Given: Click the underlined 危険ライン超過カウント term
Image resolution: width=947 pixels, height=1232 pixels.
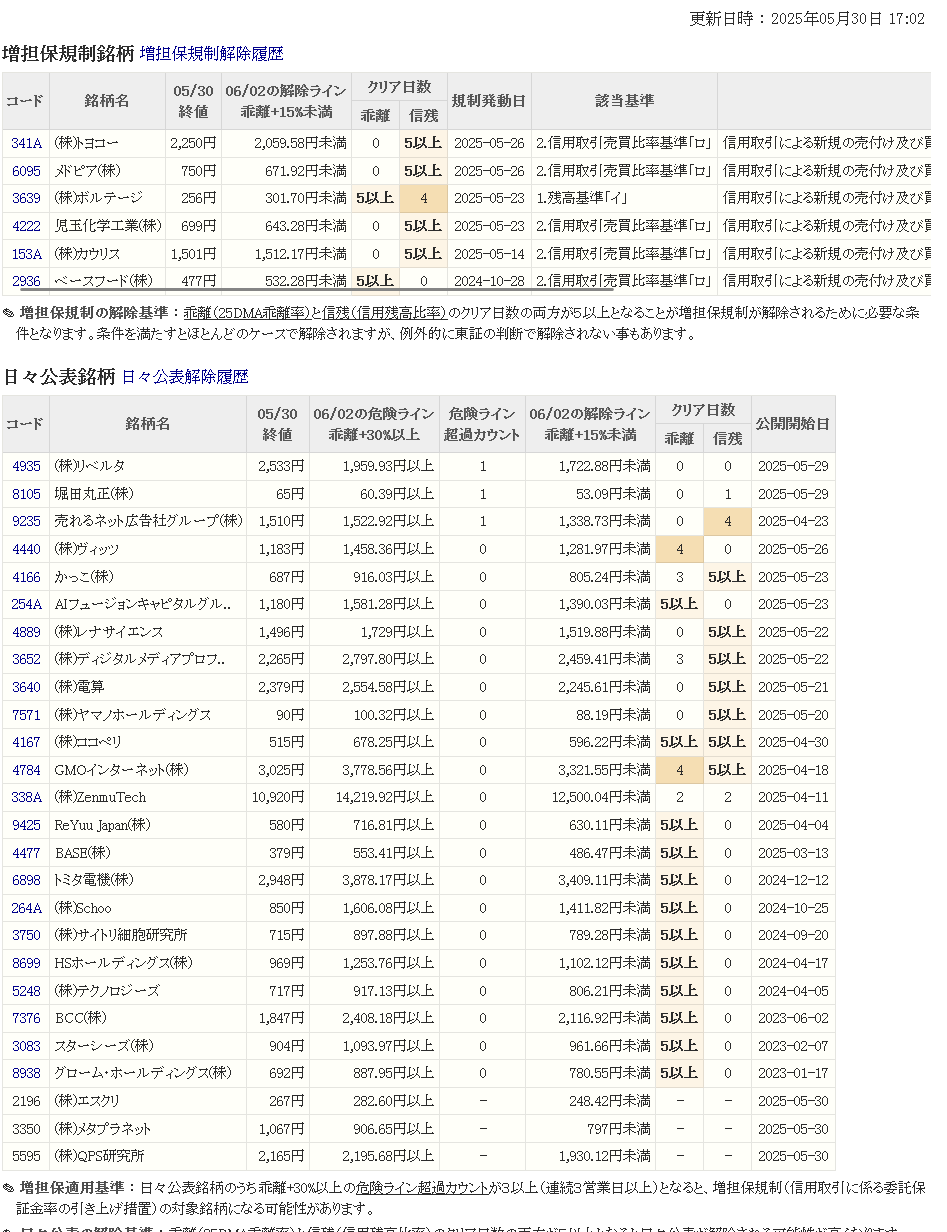Looking at the screenshot, I should (x=421, y=1188).
